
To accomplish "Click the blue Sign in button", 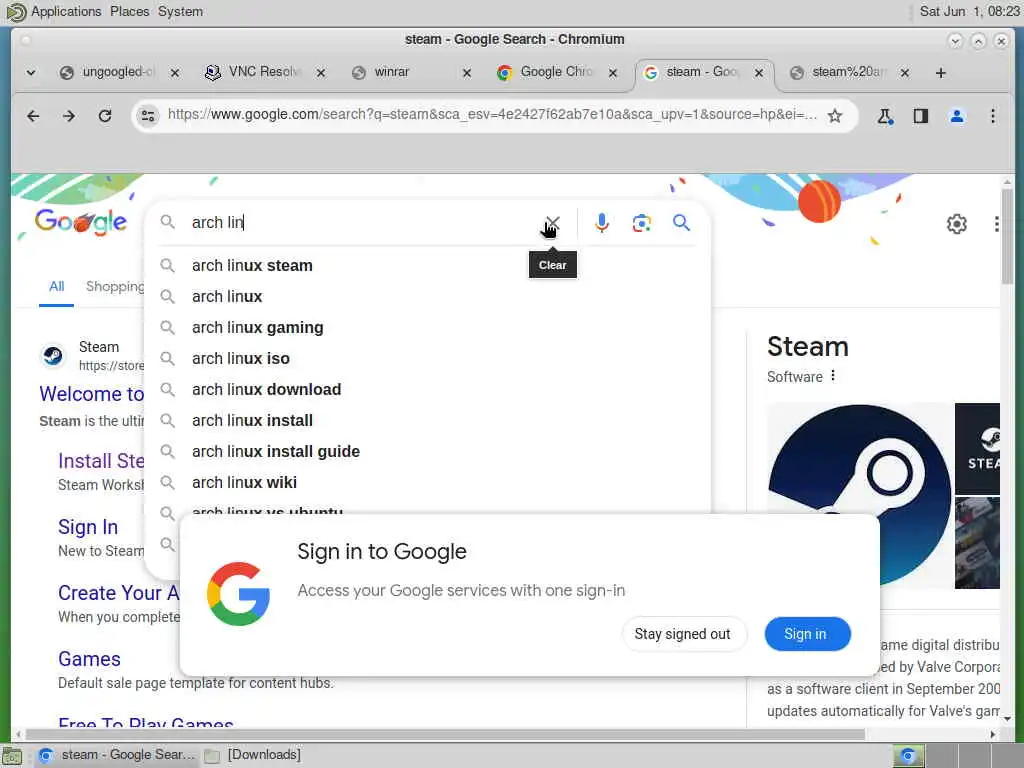I will 807,634.
